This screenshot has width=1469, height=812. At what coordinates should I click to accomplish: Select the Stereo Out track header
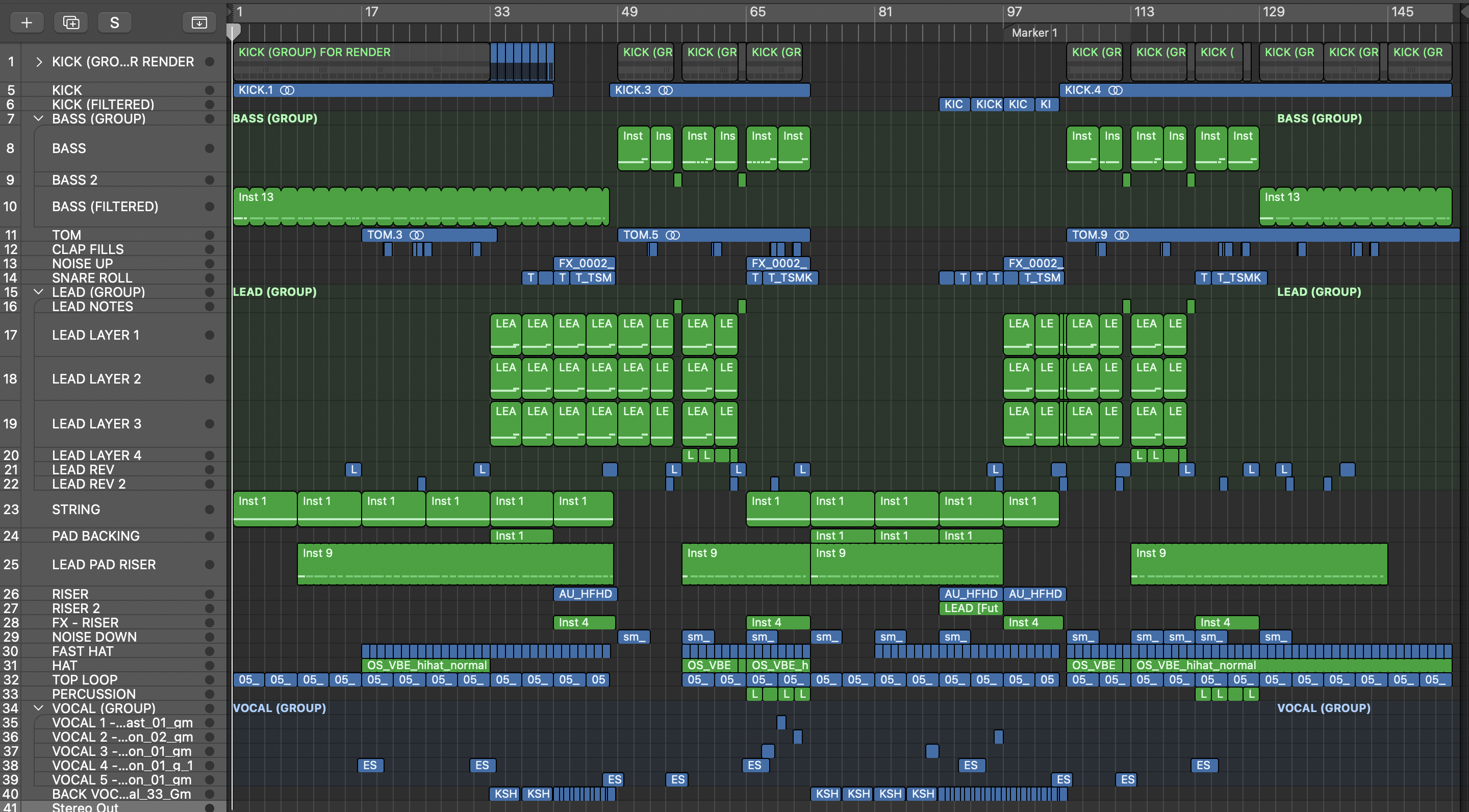tap(85, 807)
